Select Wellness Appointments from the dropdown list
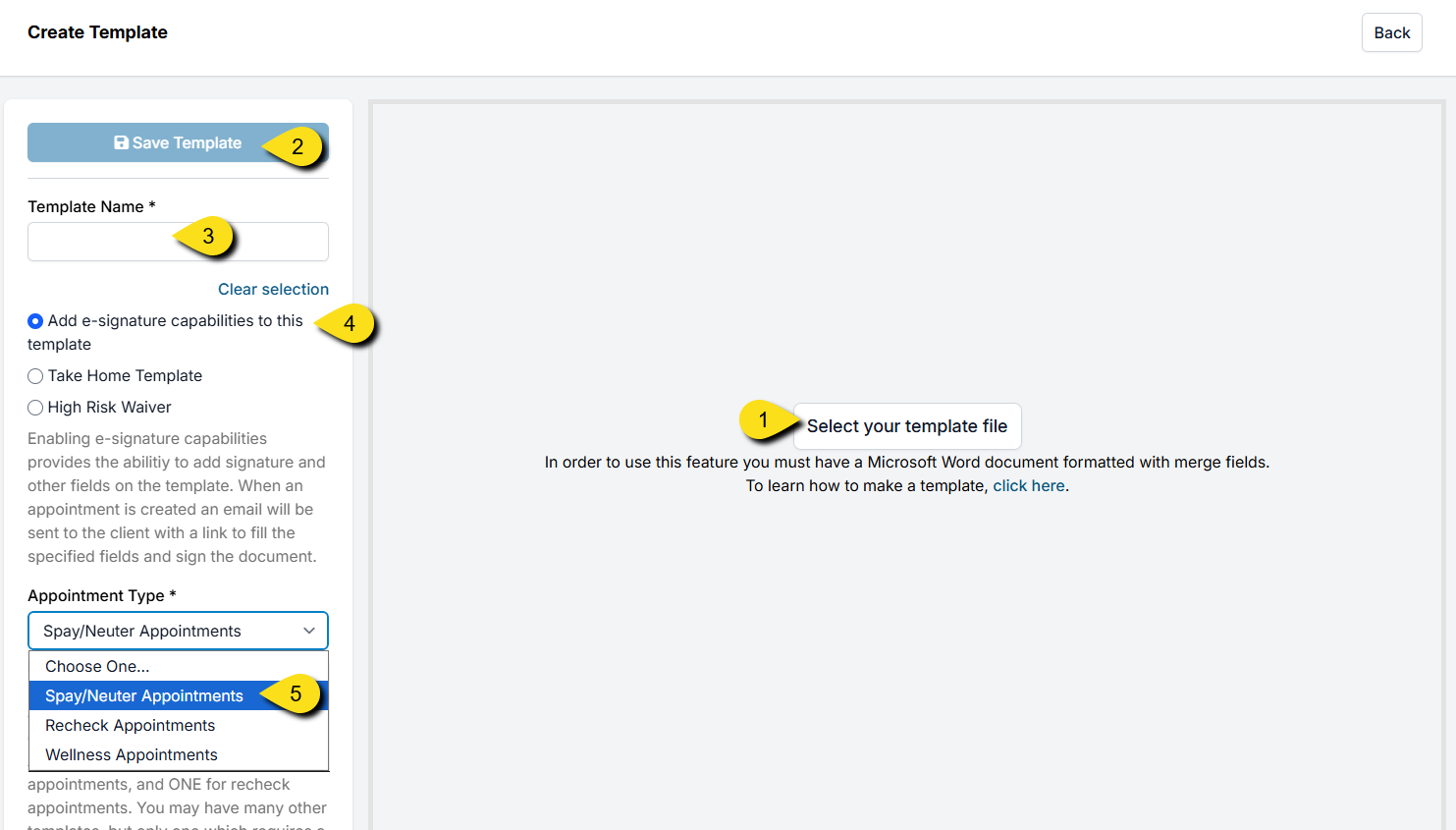 click(132, 754)
